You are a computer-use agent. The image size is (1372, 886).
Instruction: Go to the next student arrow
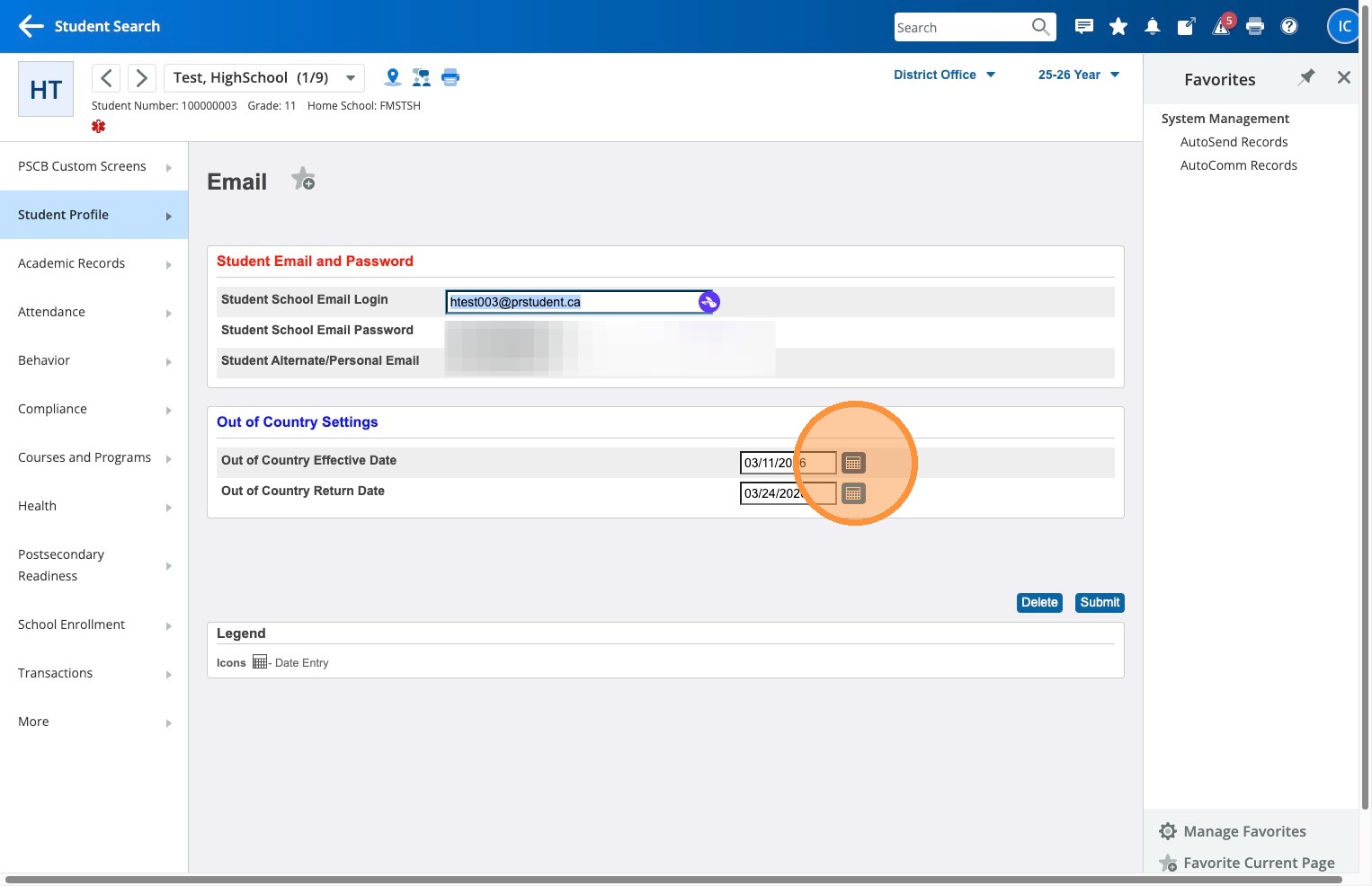point(141,78)
